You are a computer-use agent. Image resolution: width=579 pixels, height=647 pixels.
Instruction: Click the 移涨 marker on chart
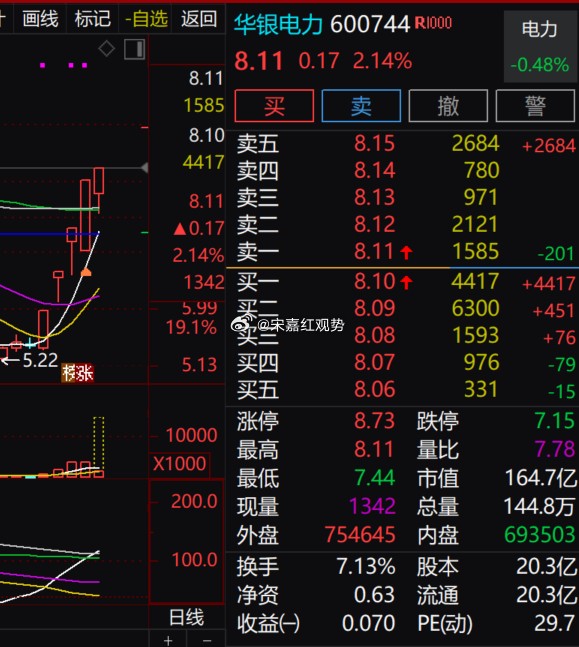78,373
